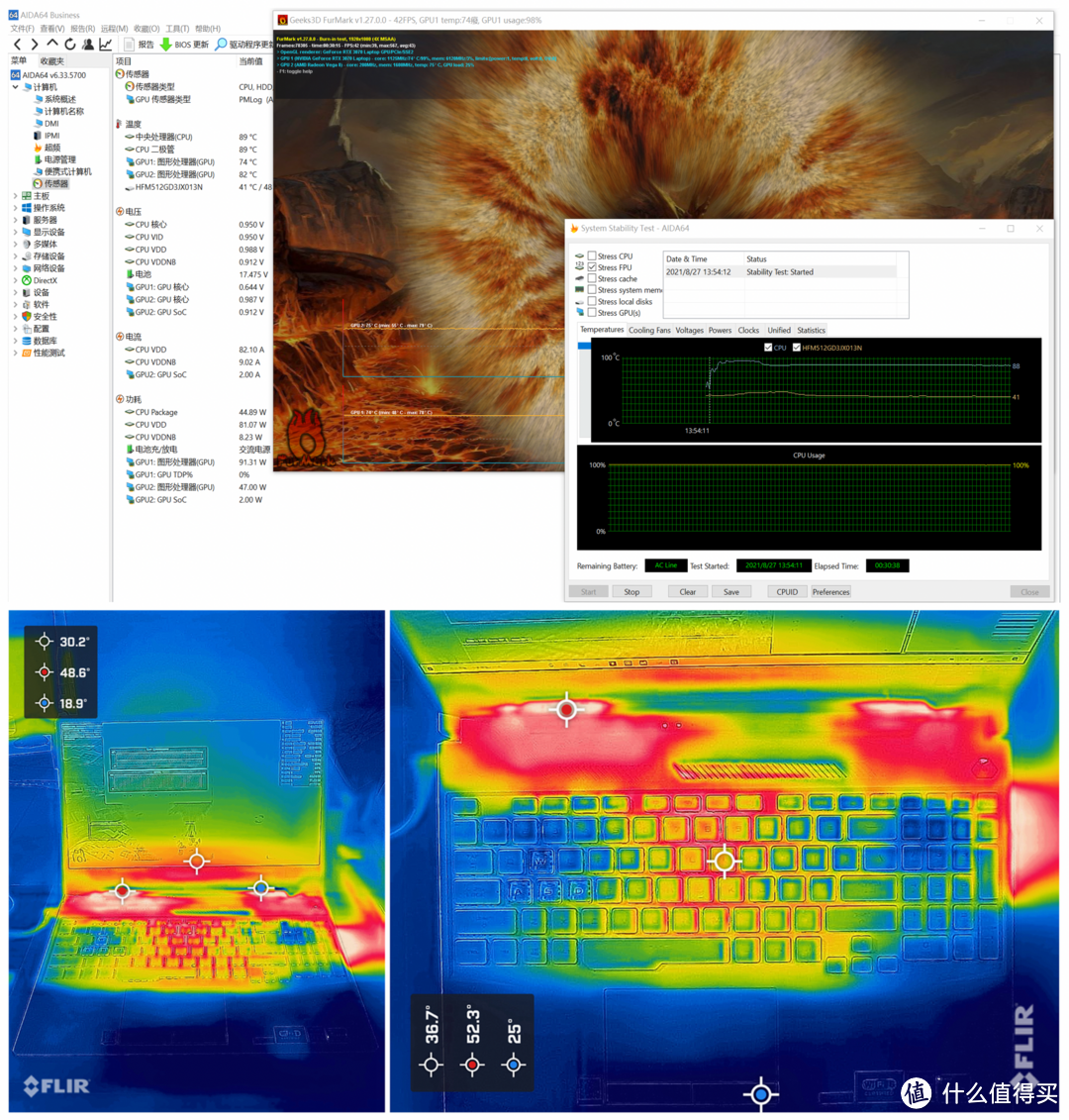
Task: Select the Stability Test: Started log row
Action: coord(780,272)
